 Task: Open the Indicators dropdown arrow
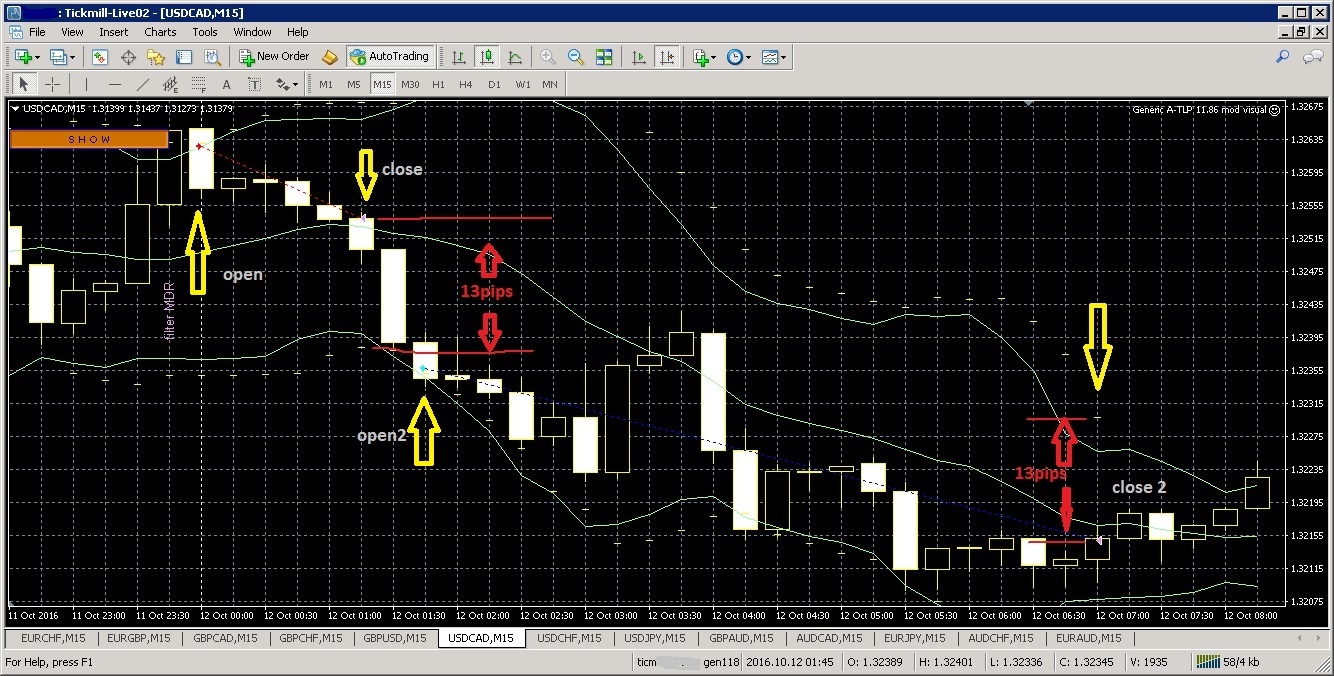pos(715,57)
